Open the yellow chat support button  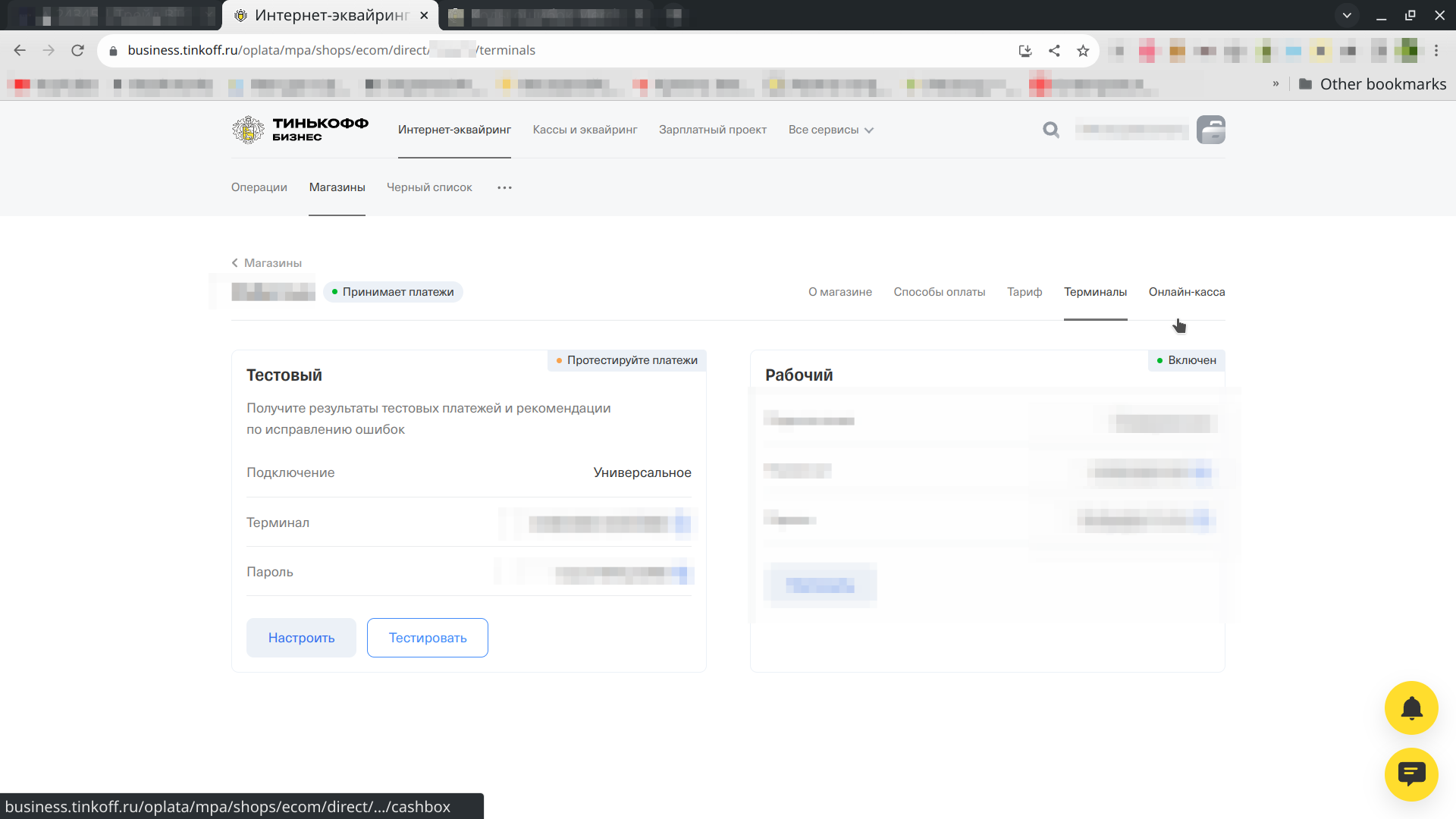pos(1411,774)
